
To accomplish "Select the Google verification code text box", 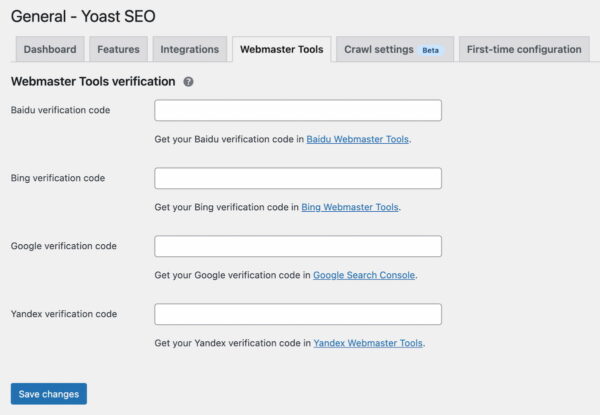I will coord(298,246).
